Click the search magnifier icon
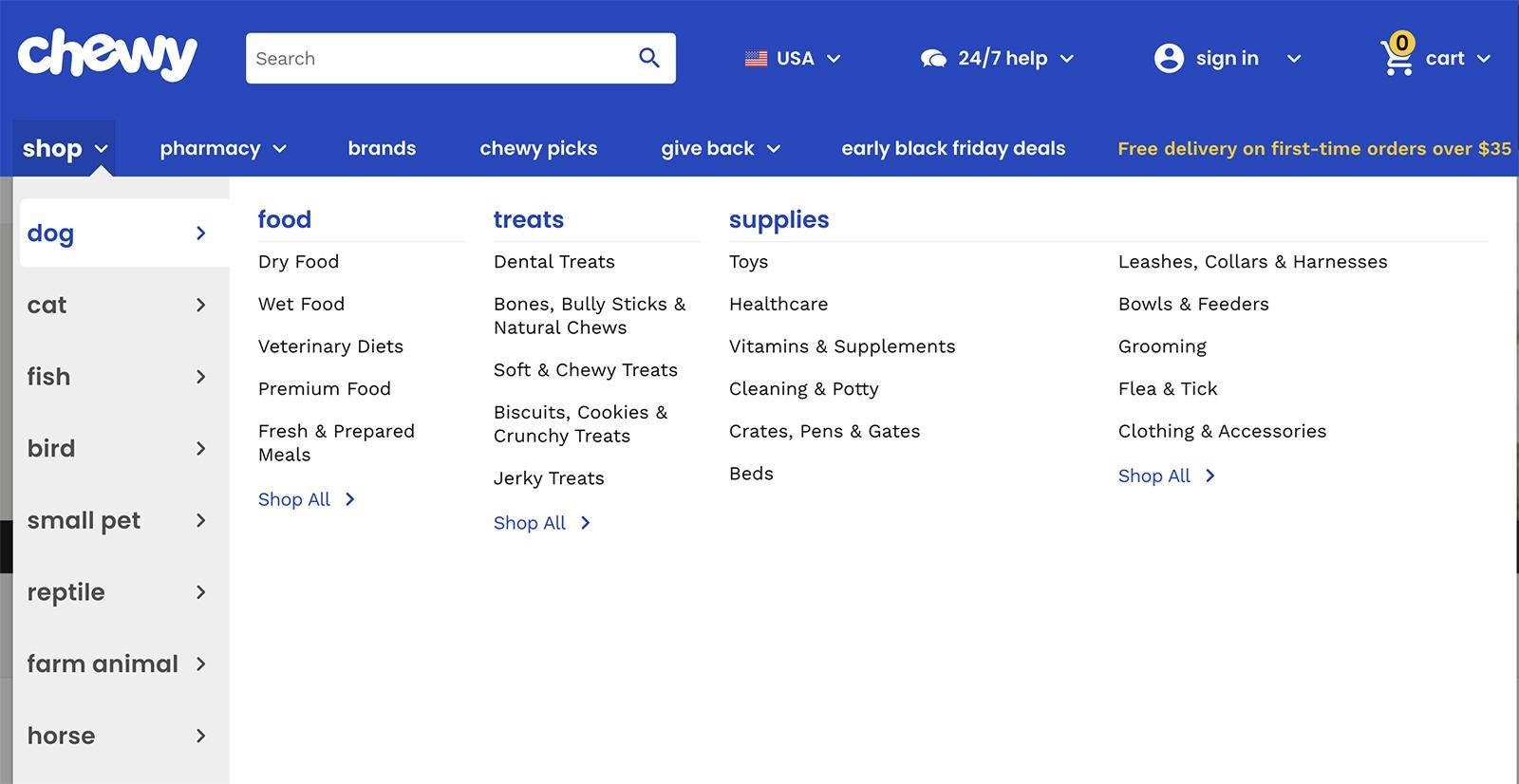 tap(649, 58)
